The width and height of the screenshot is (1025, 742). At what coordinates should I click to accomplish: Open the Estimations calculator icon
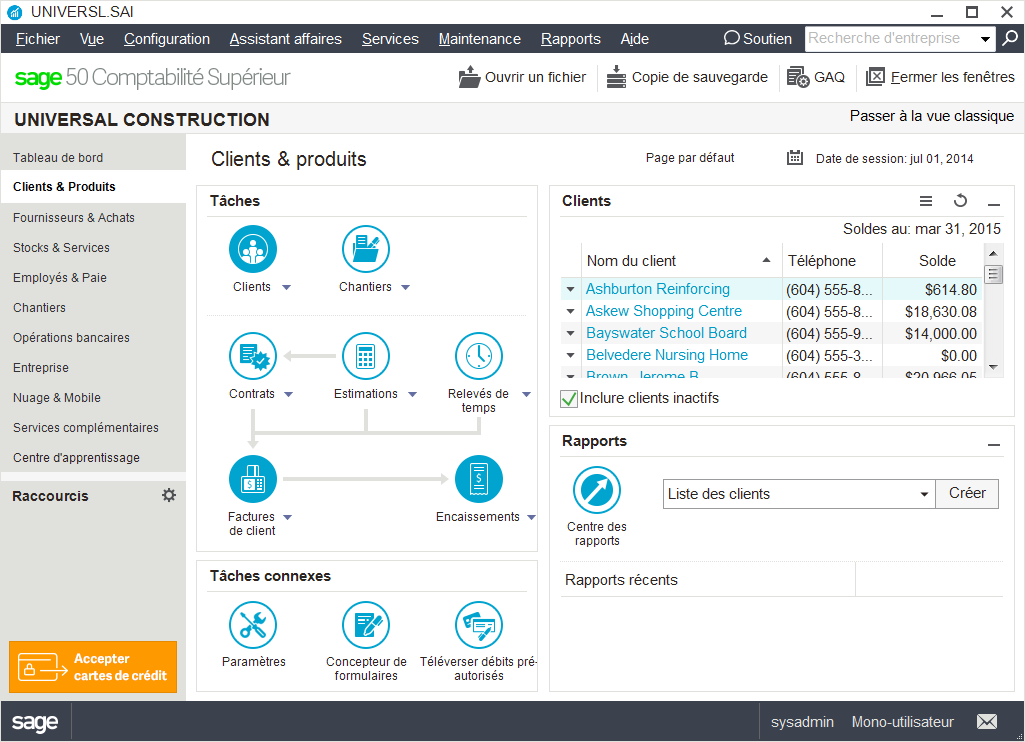(x=365, y=356)
